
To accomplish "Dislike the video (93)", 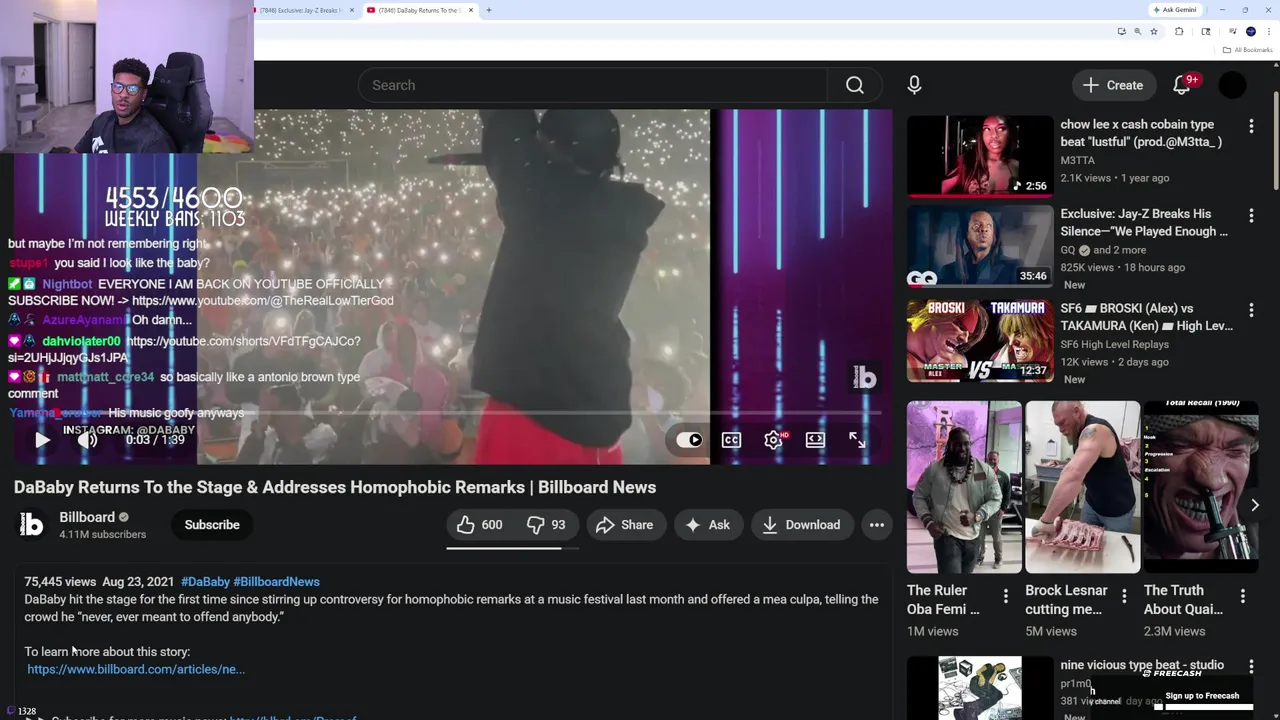I will pos(546,524).
